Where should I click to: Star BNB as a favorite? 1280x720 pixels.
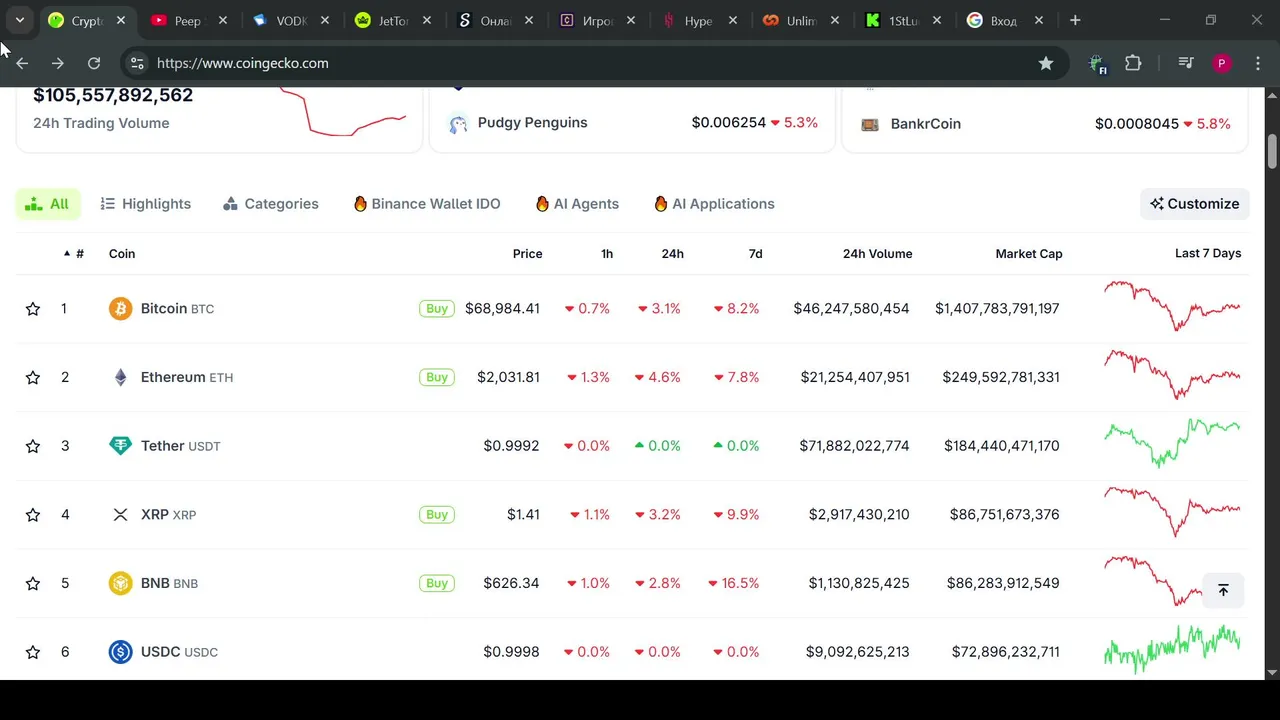click(33, 583)
